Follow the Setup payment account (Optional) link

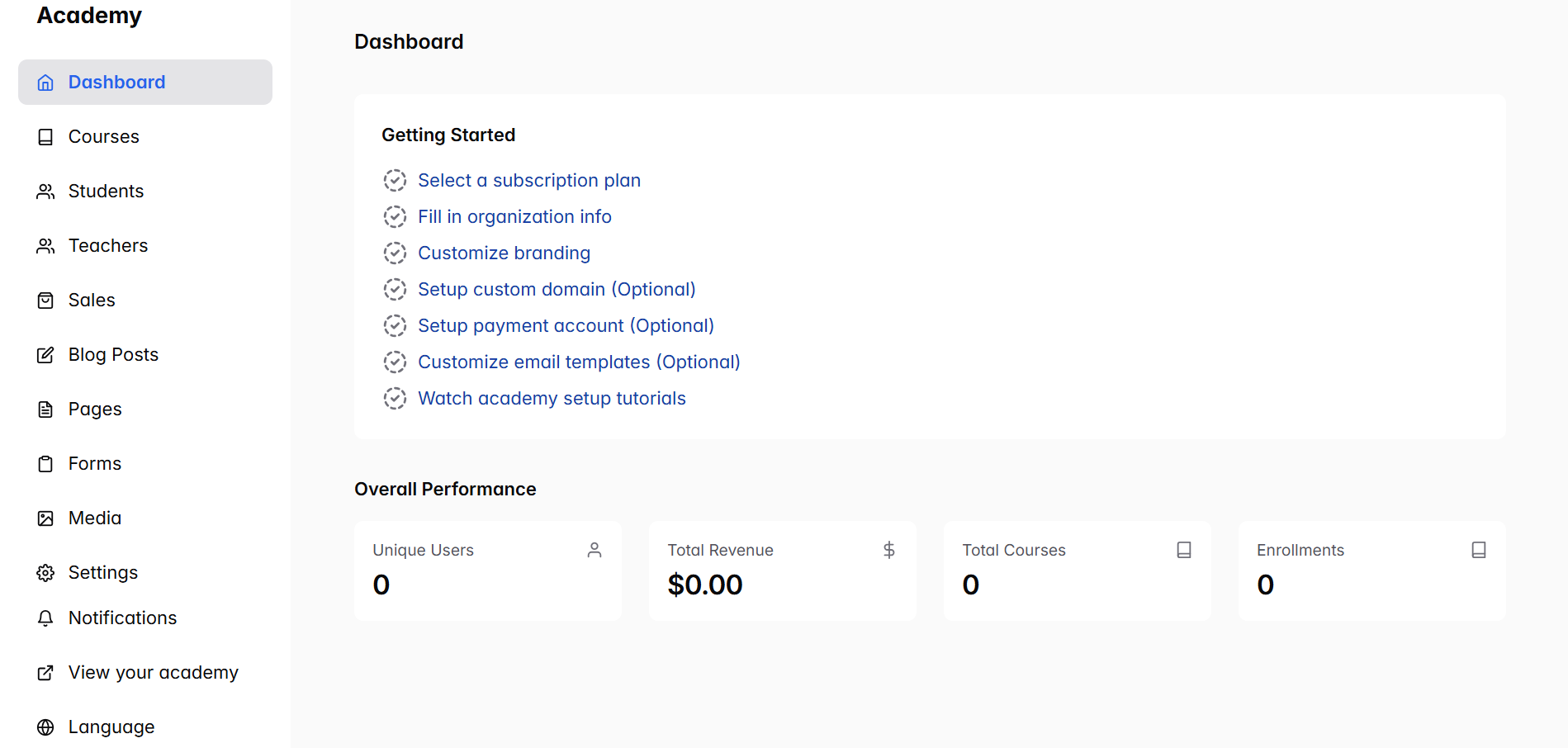pos(566,326)
